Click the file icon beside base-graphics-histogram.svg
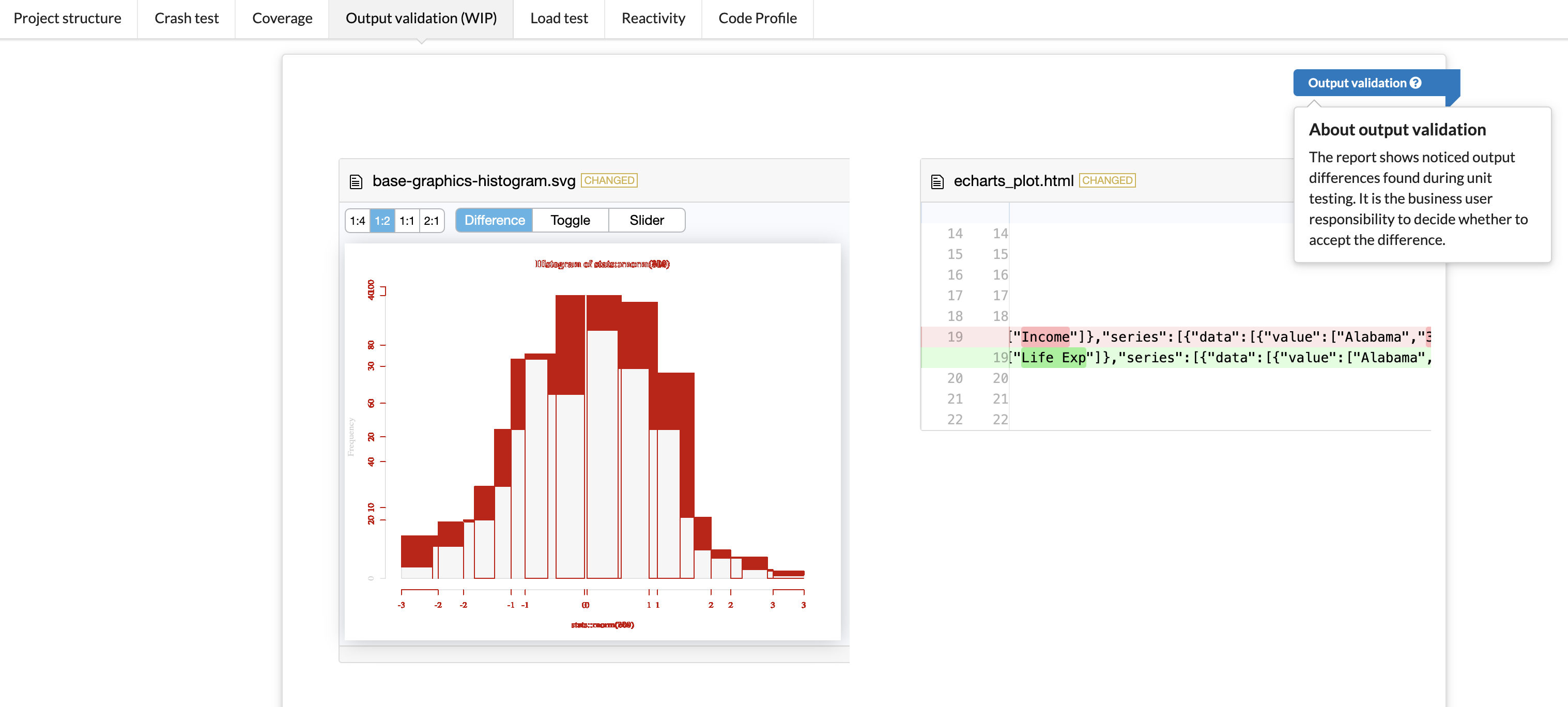This screenshot has width=1568, height=707. [356, 181]
